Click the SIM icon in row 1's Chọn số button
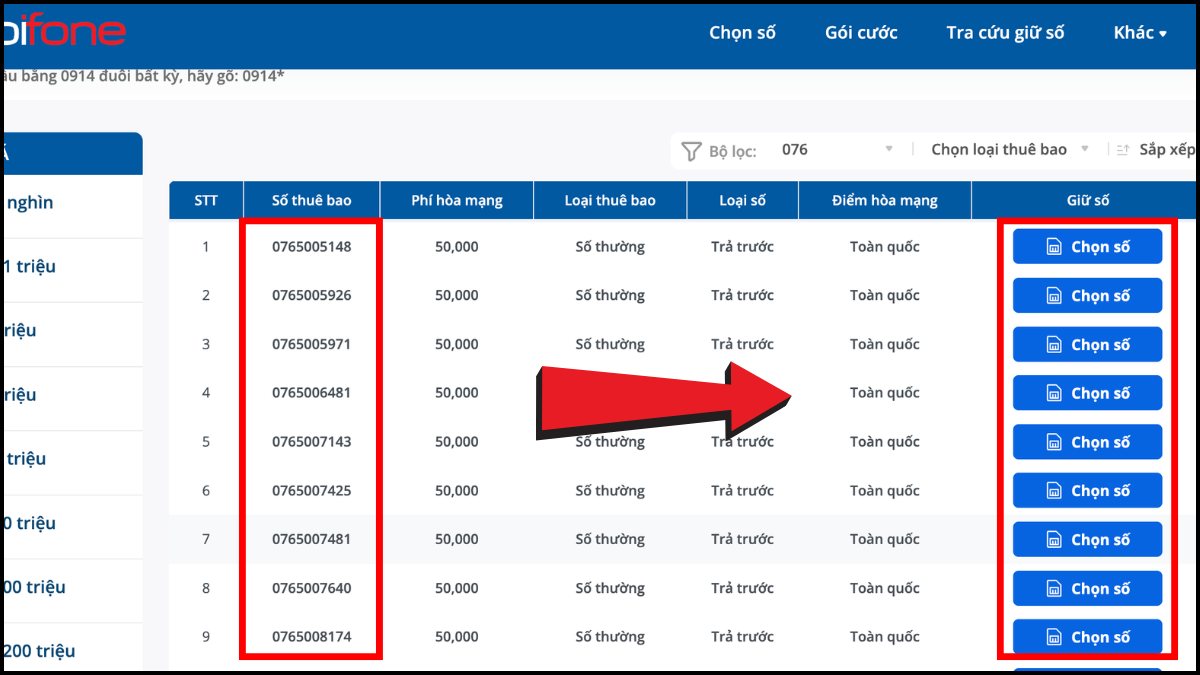Image resolution: width=1200 pixels, height=675 pixels. click(x=1053, y=247)
